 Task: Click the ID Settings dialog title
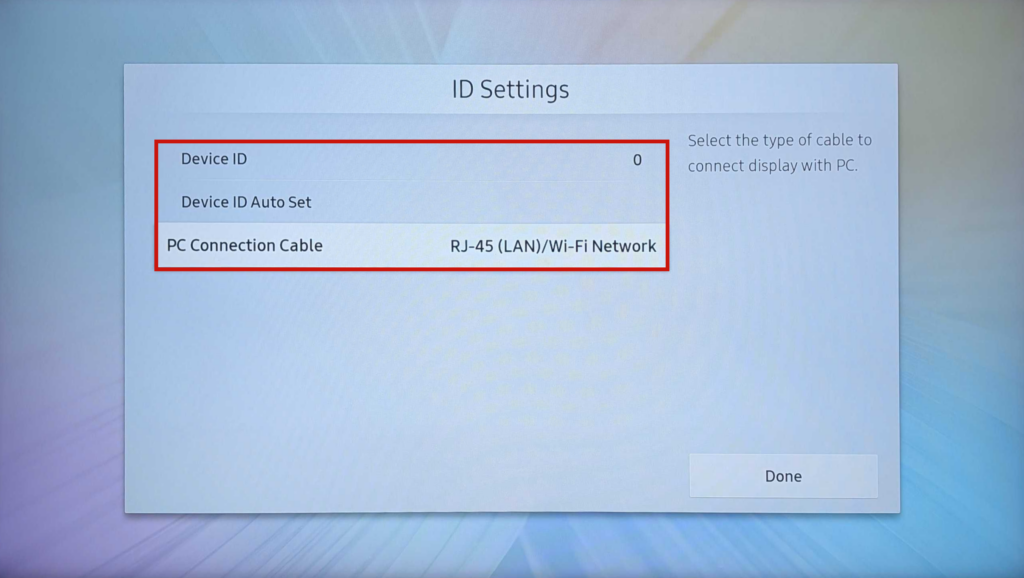pyautogui.click(x=510, y=89)
